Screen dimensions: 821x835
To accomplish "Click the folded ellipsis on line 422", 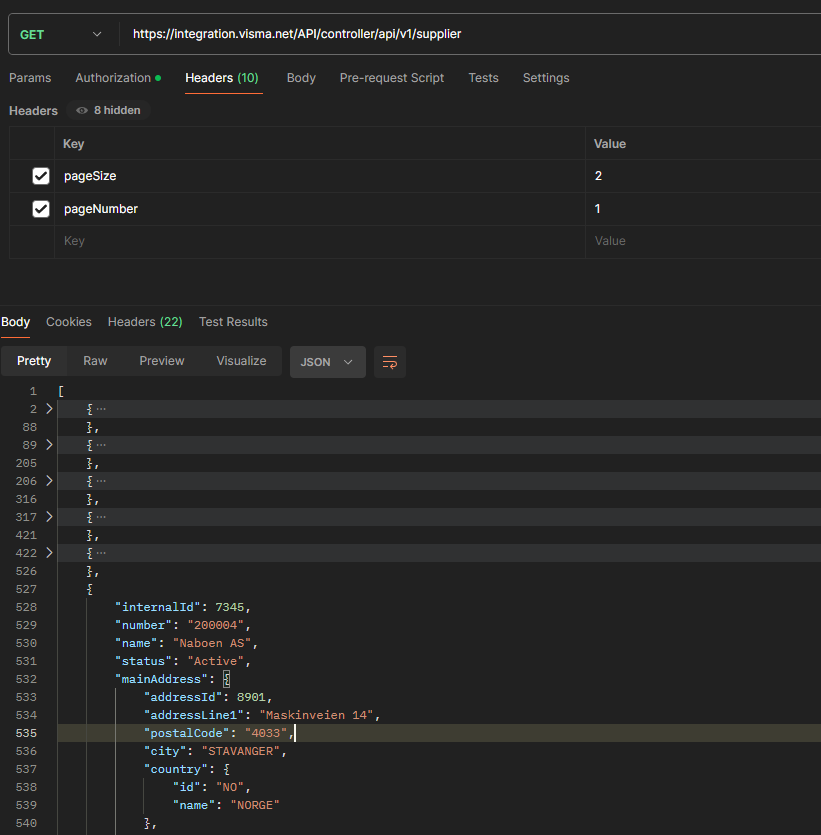I will click(x=101, y=553).
